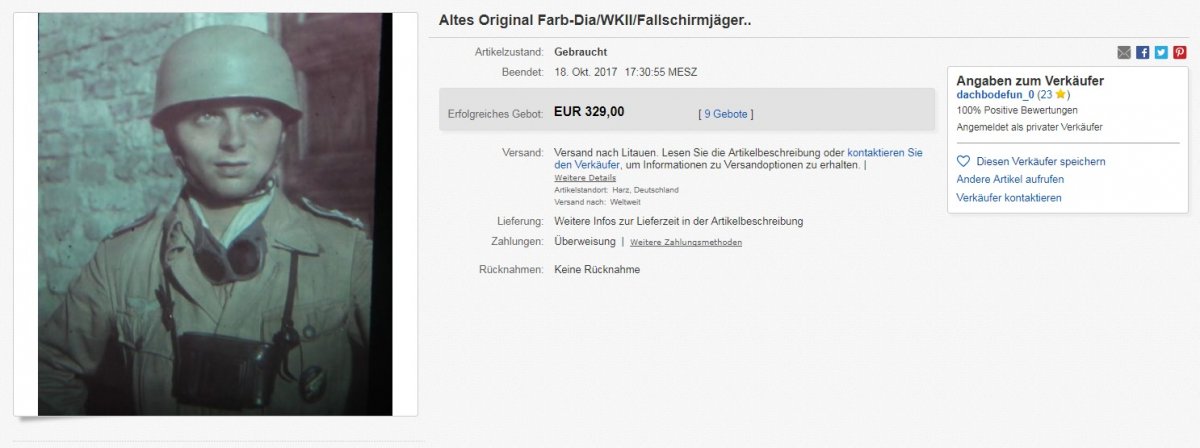
Task: Click the winning bid price EUR 329,00
Action: (589, 112)
